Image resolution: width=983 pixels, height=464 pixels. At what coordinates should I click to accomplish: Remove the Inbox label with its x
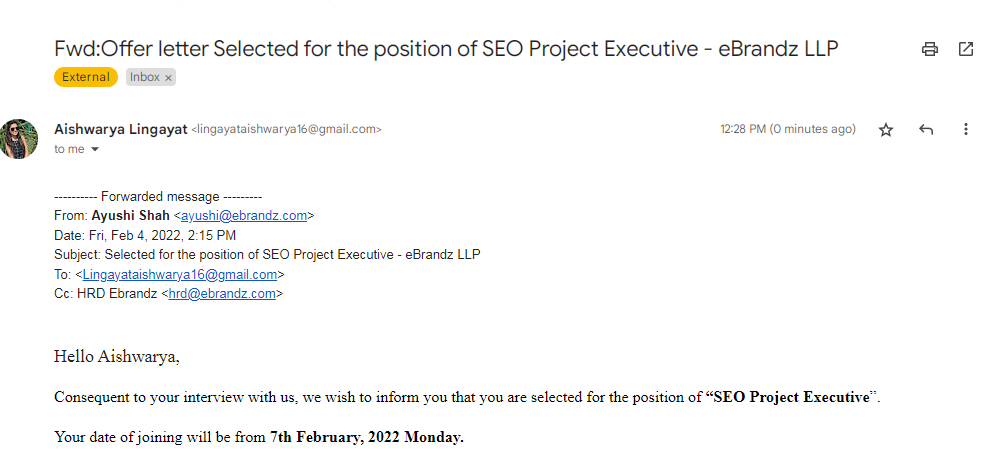168,77
